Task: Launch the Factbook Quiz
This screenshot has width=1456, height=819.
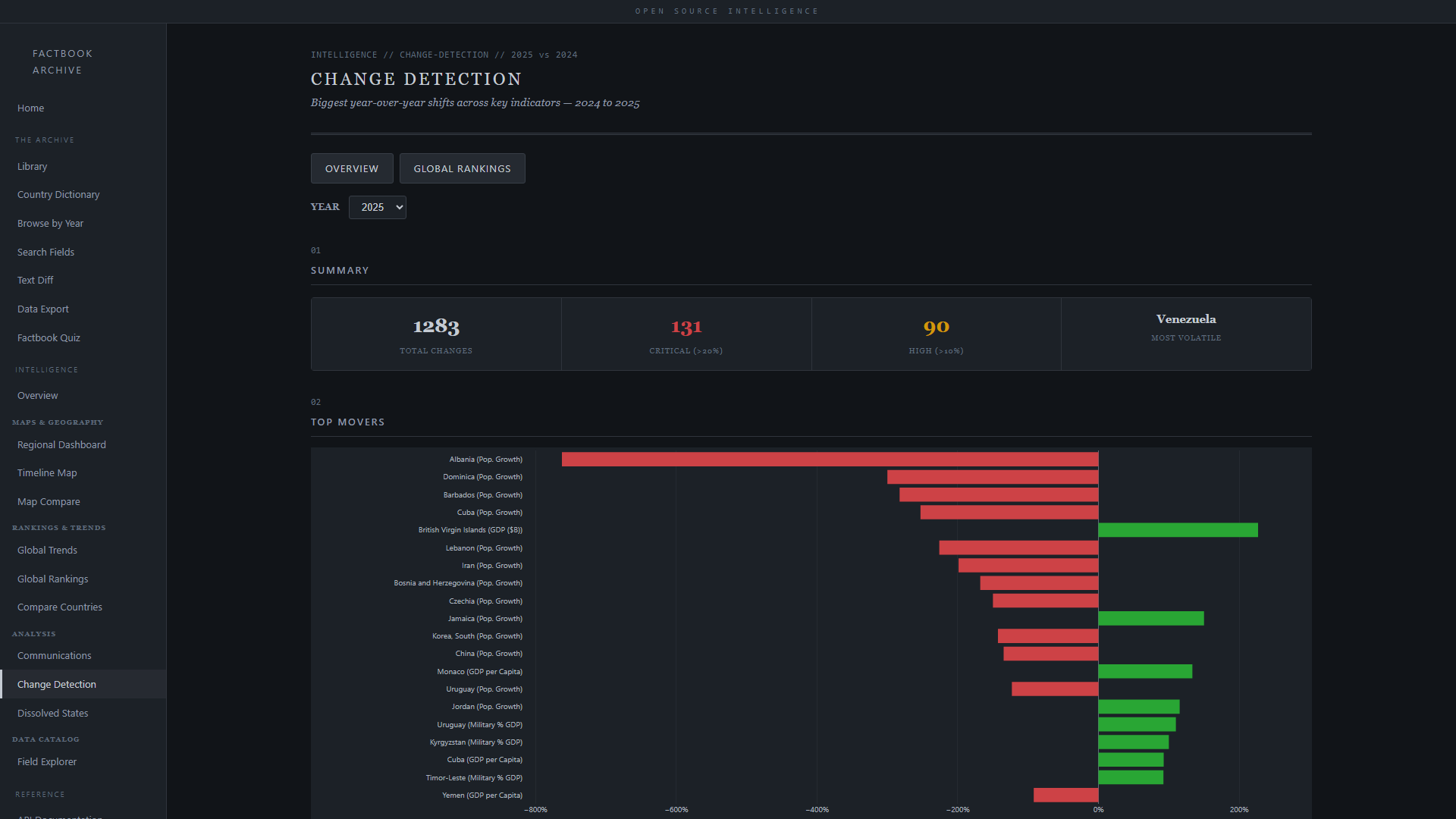Action: pyautogui.click(x=49, y=337)
